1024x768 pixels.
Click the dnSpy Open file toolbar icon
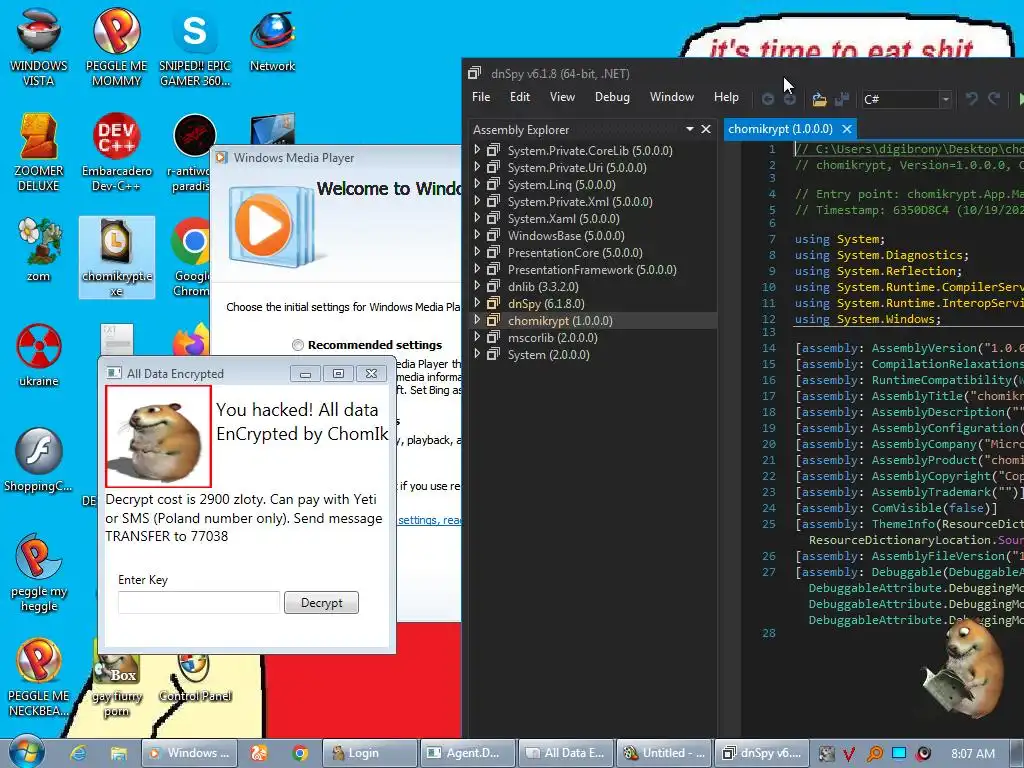click(819, 99)
